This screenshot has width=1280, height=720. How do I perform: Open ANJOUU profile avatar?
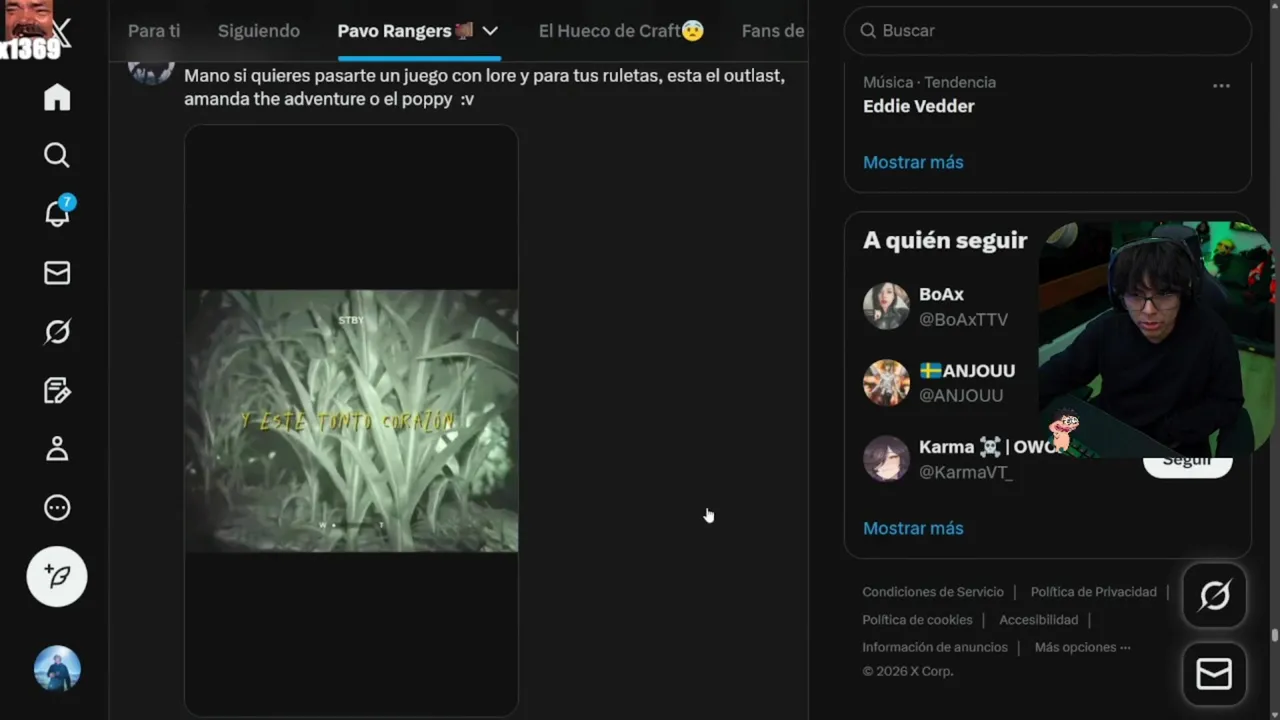pos(886,382)
